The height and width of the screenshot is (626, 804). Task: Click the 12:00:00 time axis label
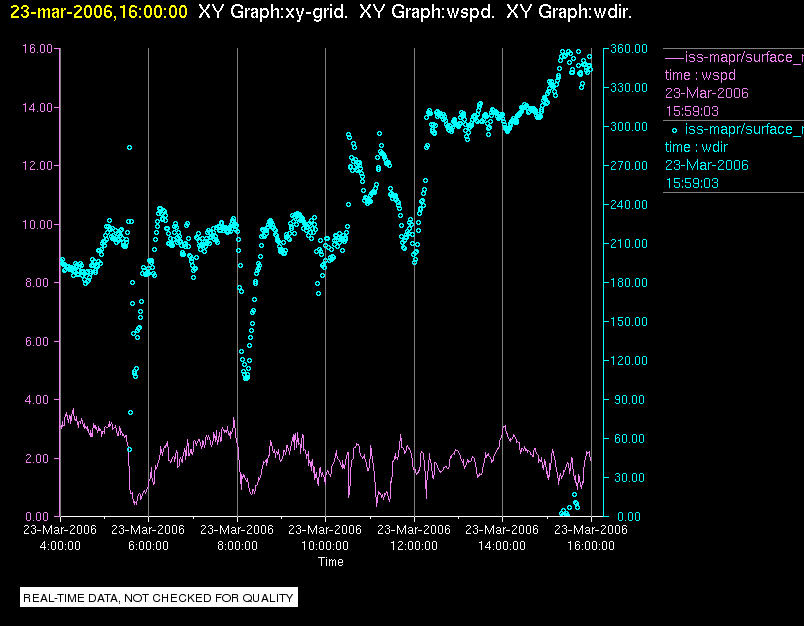click(414, 546)
